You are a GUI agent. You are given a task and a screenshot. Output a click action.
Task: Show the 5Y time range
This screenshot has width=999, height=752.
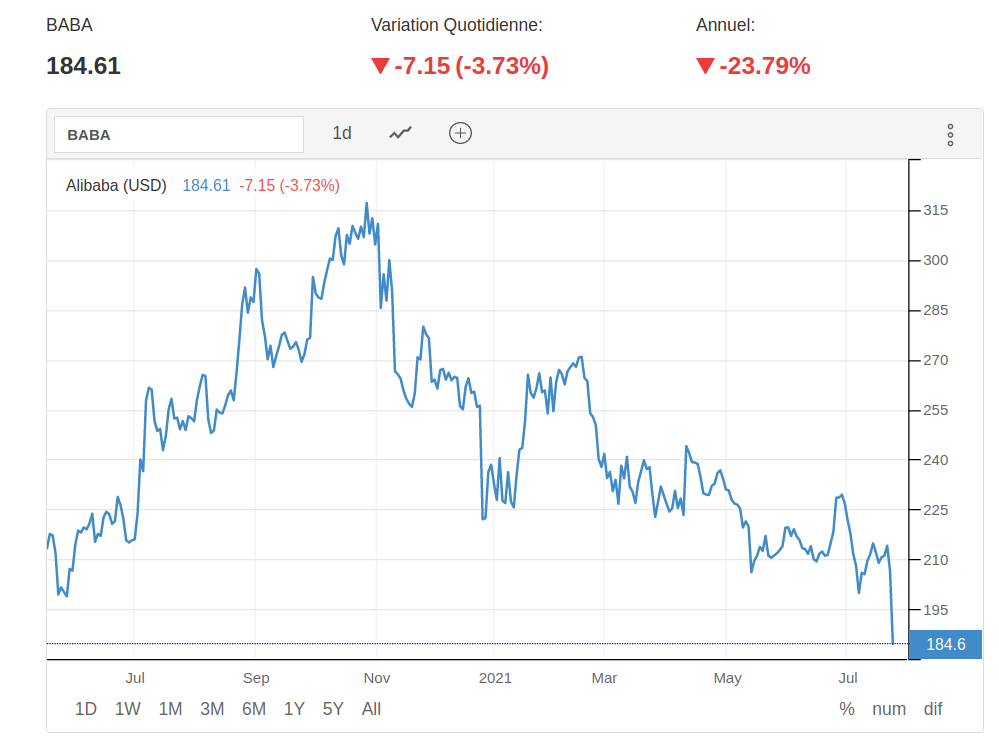point(333,709)
